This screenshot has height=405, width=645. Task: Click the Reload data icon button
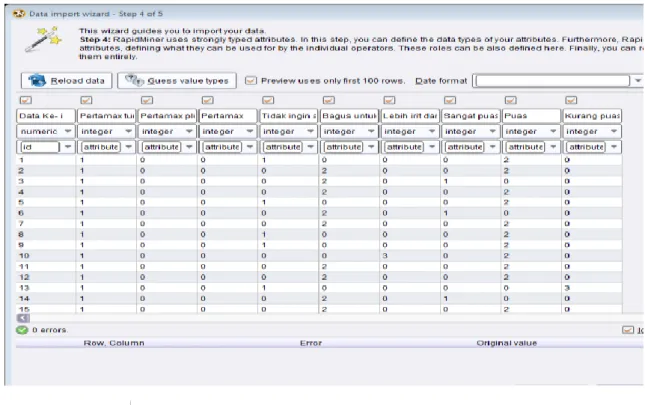(37, 81)
